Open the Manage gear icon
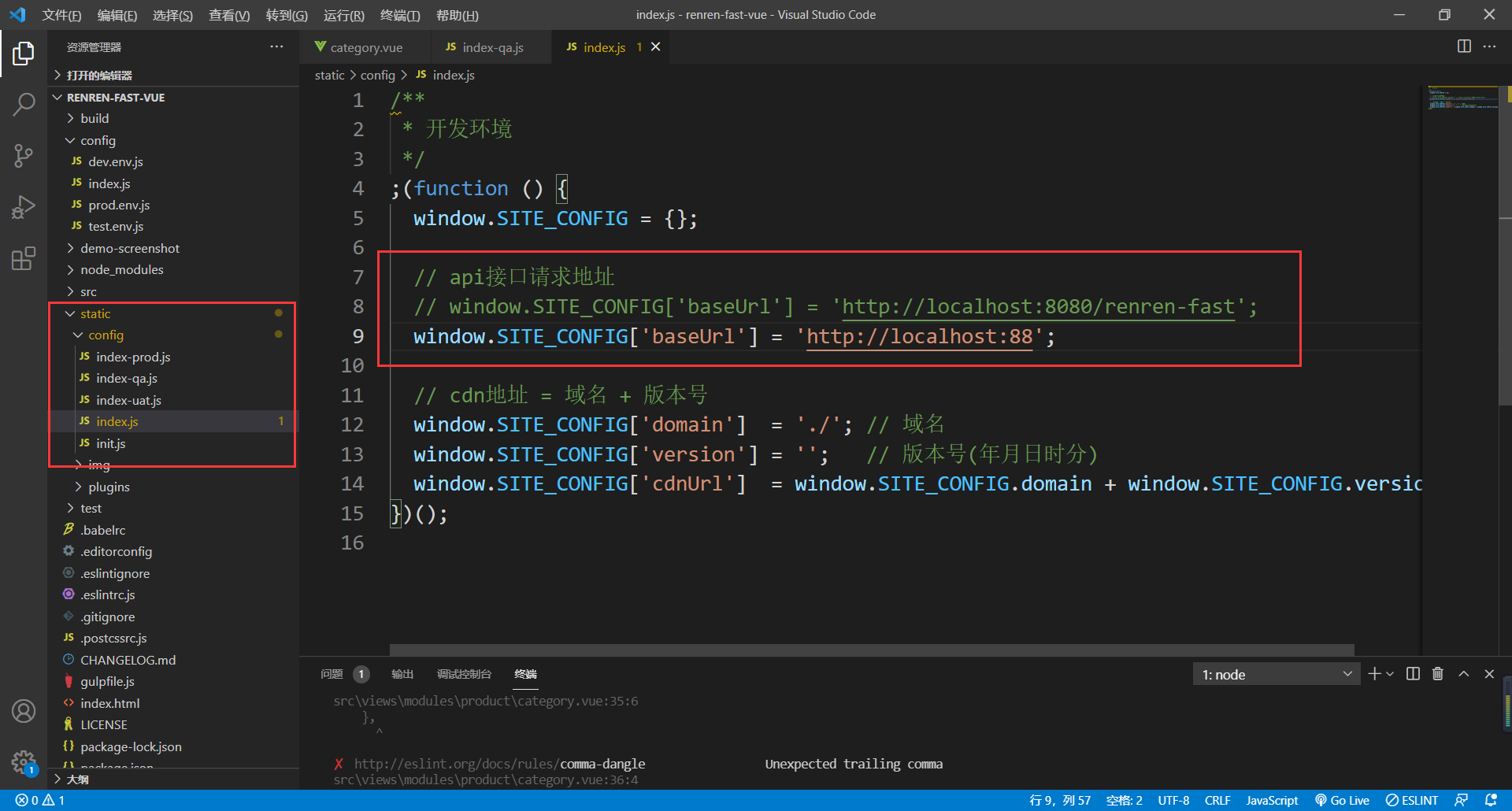Screen dimensions: 1512x811 [24, 762]
